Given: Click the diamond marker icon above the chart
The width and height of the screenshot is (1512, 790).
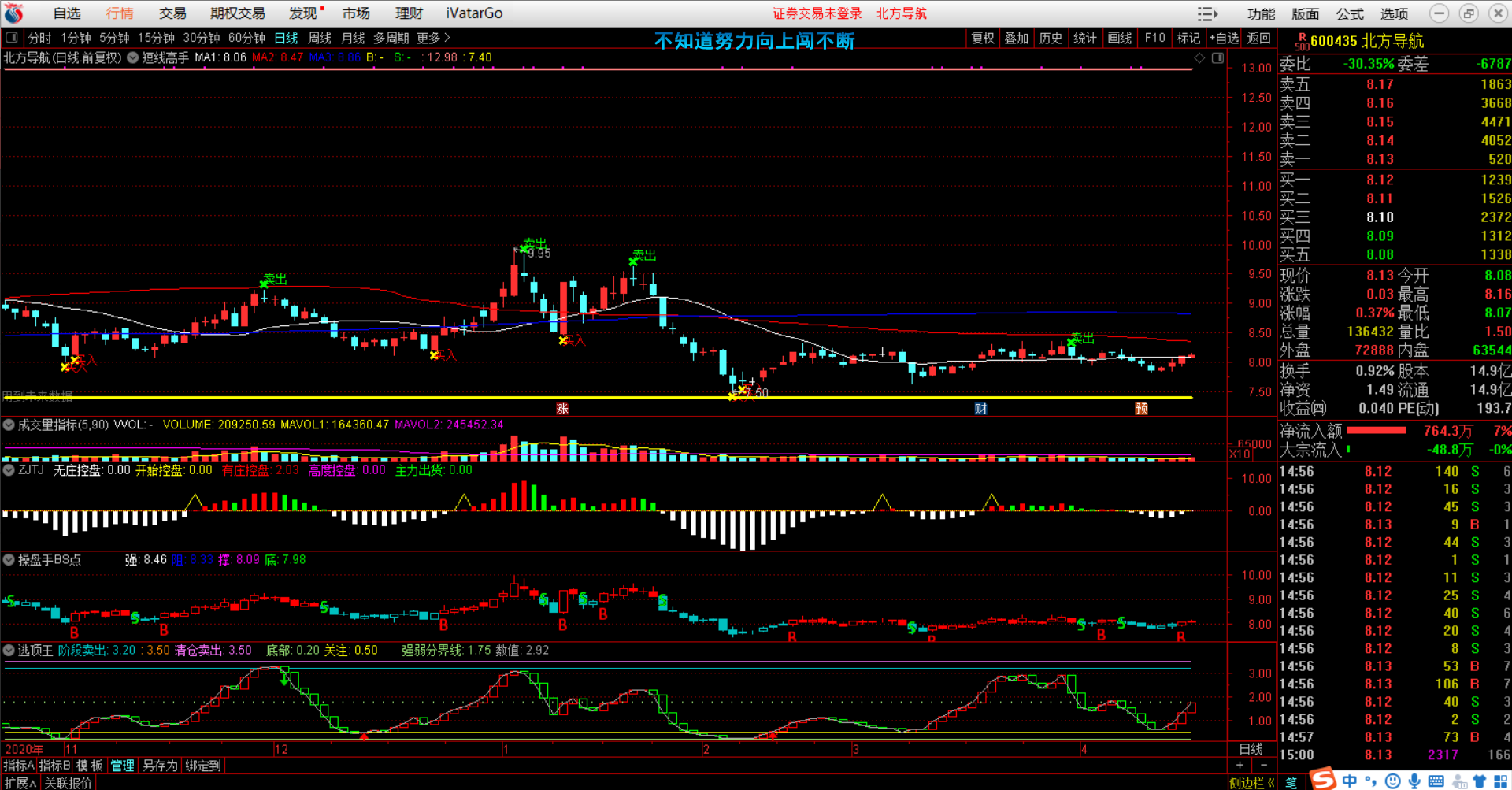Looking at the screenshot, I should [x=1199, y=57].
